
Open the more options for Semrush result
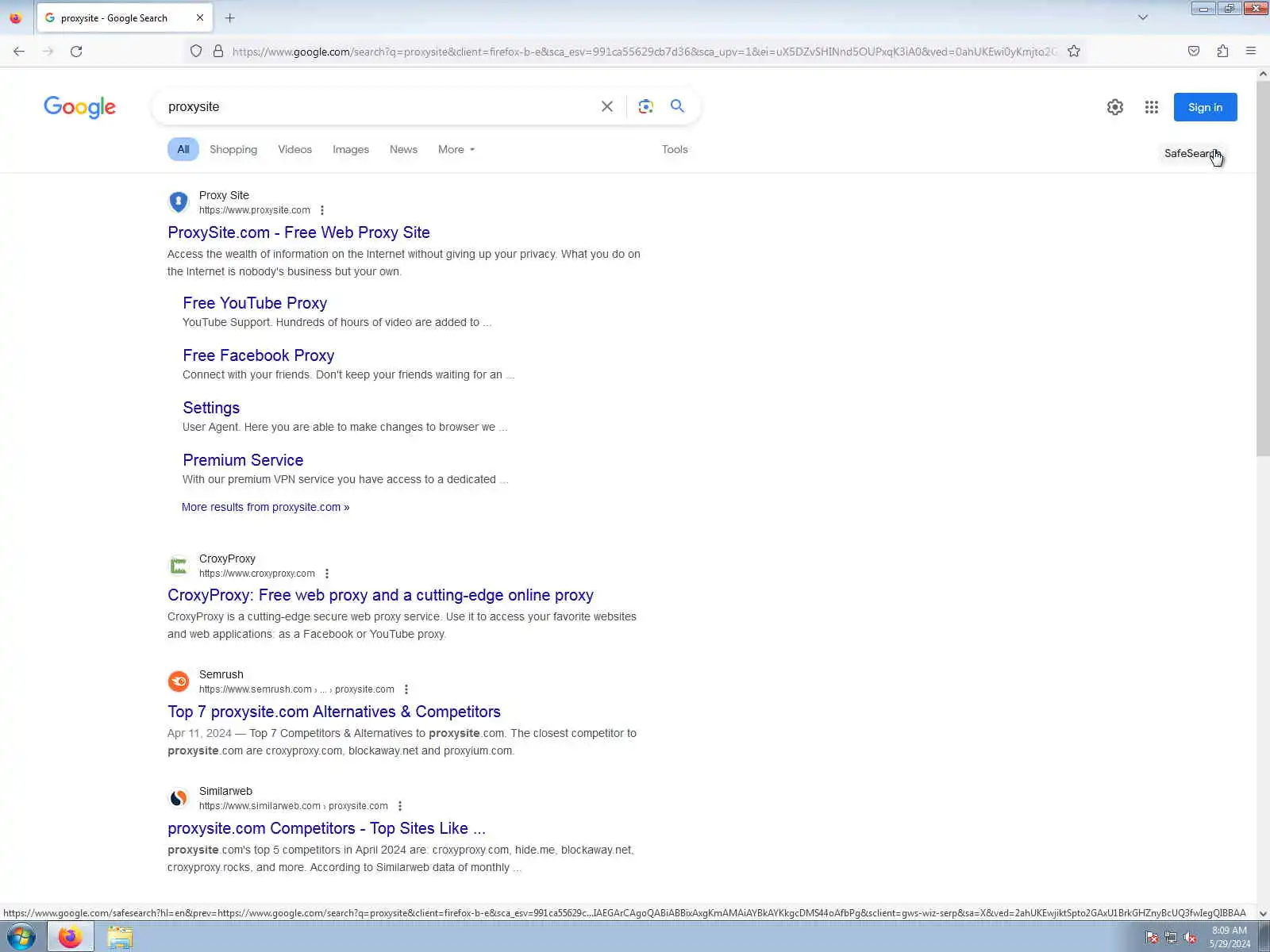click(x=406, y=689)
